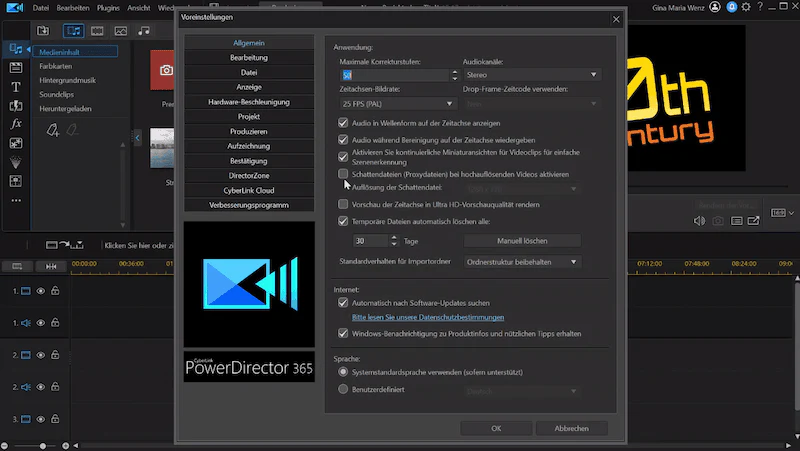Screen dimensions: 800x451
Task: Select Benutzerdefiniert language radio button
Action: coord(343,389)
